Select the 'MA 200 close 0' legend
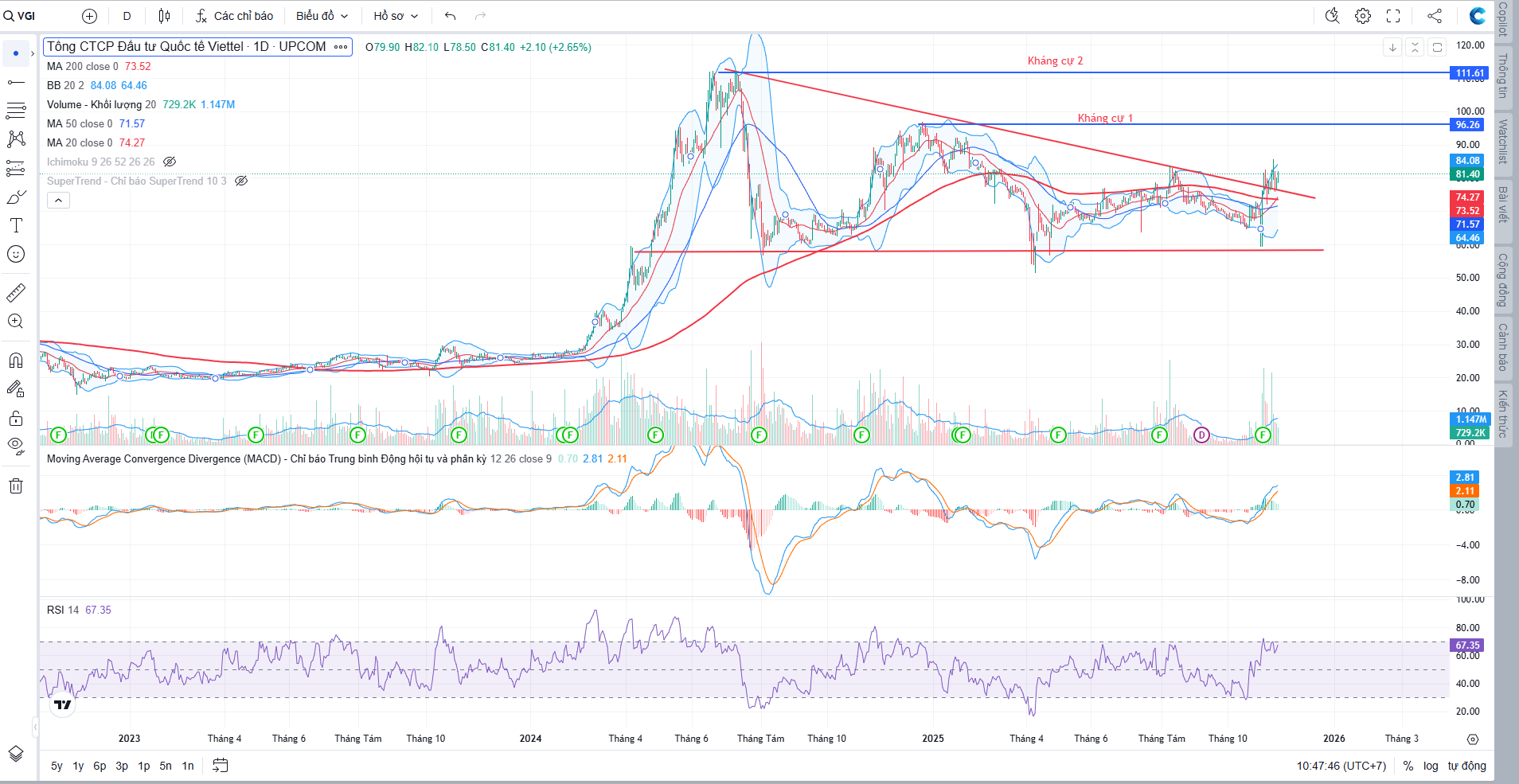Viewport: 1519px width, 784px height. coord(82,66)
